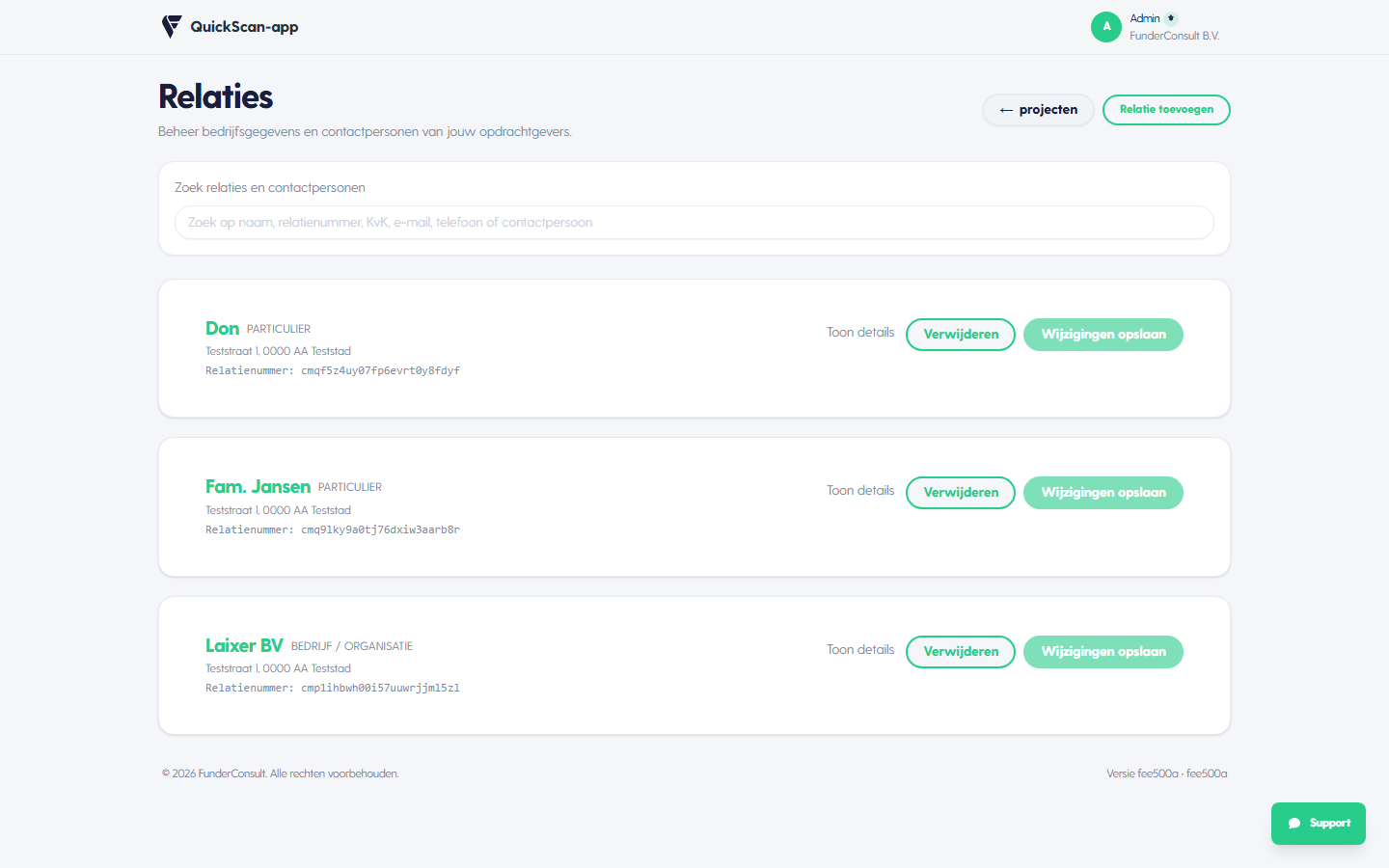Click the version text fee500a in footer
The height and width of the screenshot is (868, 1389).
pos(1167,773)
